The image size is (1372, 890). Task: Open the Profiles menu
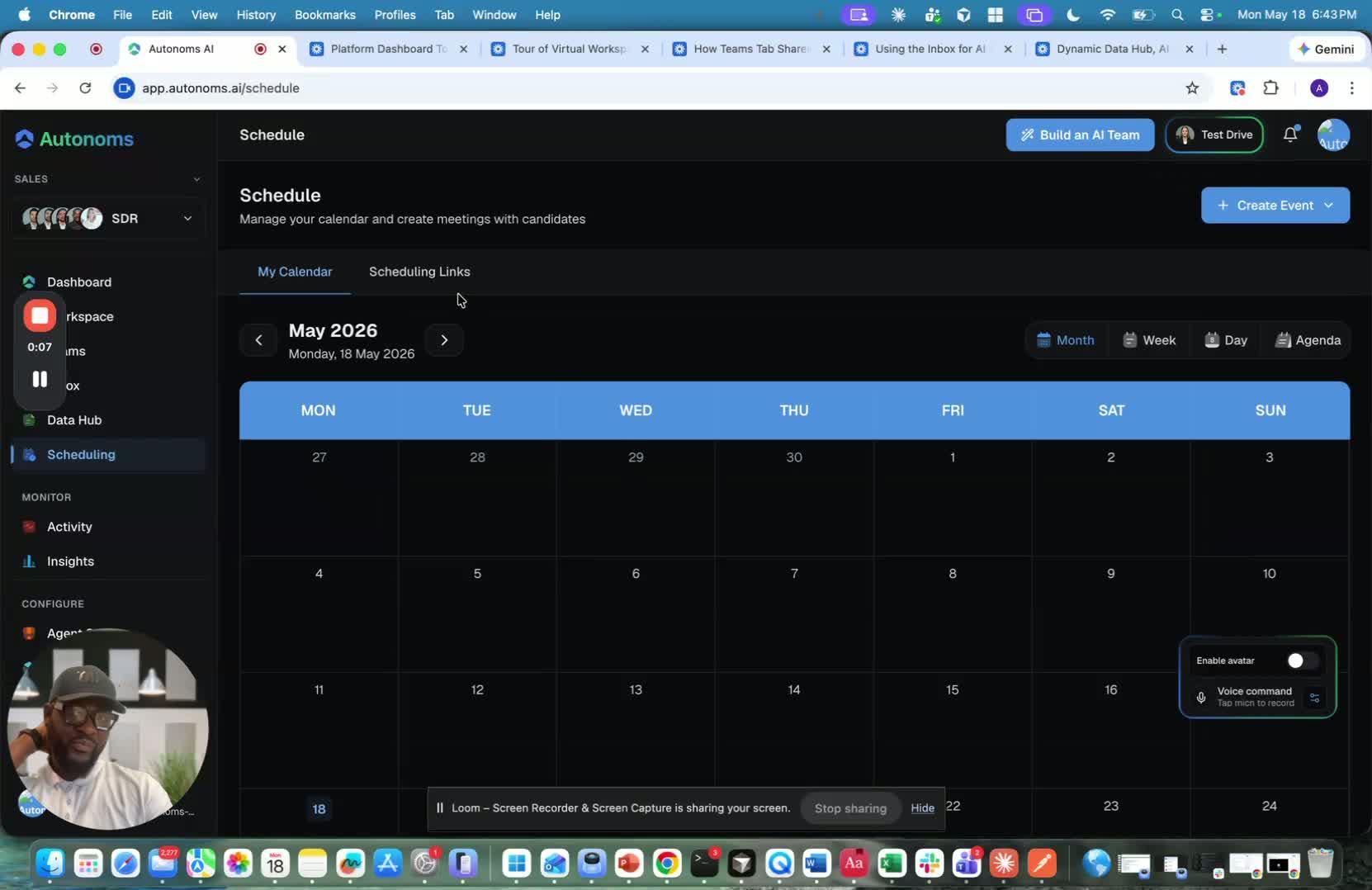(395, 15)
